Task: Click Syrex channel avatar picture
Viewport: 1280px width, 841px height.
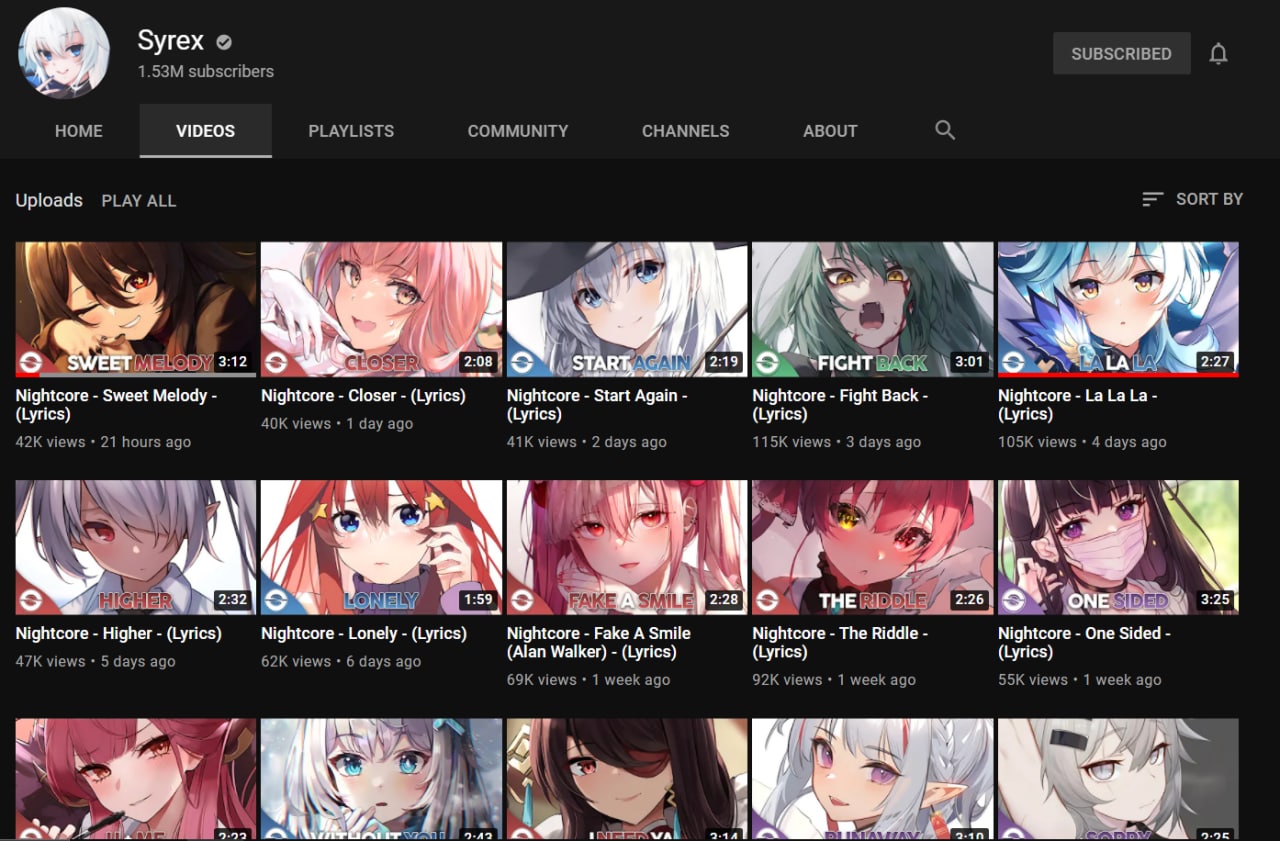Action: tap(64, 53)
